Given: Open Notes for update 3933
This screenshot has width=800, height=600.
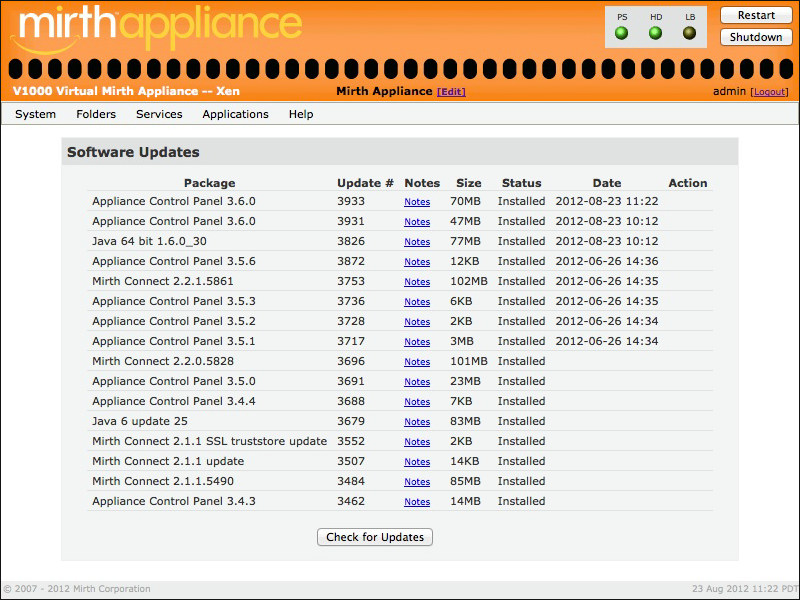Looking at the screenshot, I should pyautogui.click(x=417, y=202).
